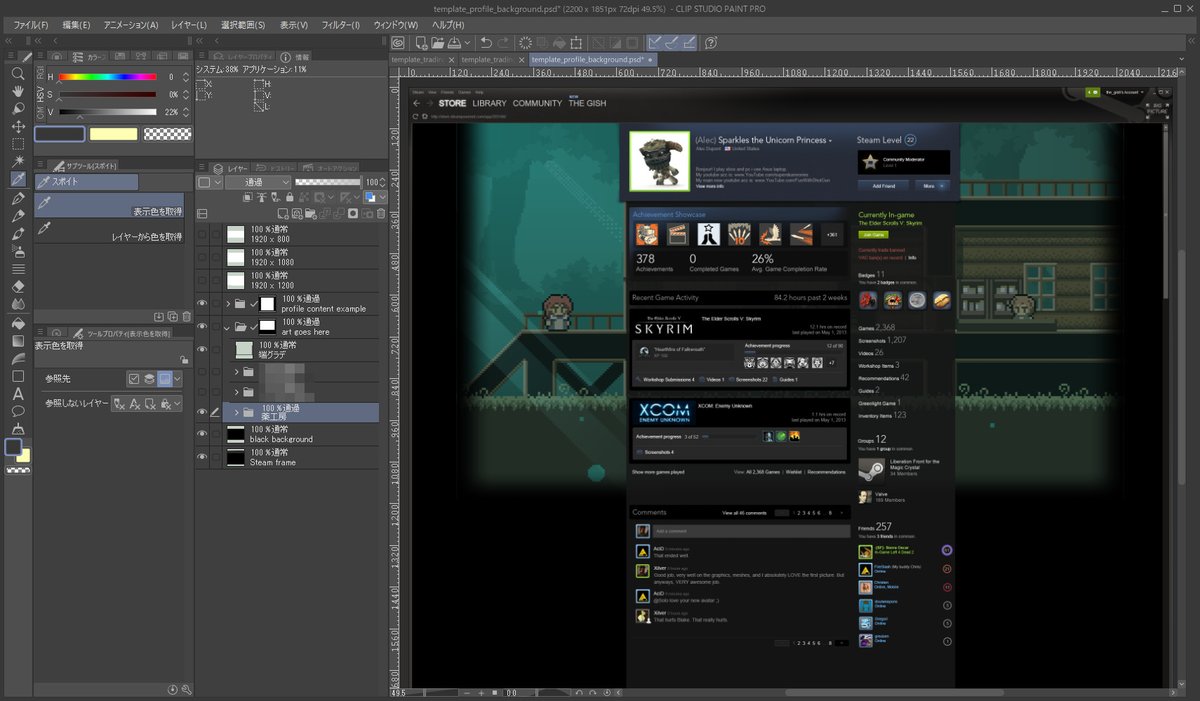Image resolution: width=1200 pixels, height=701 pixels.
Task: Open the 編集(E) menu
Action: point(76,25)
